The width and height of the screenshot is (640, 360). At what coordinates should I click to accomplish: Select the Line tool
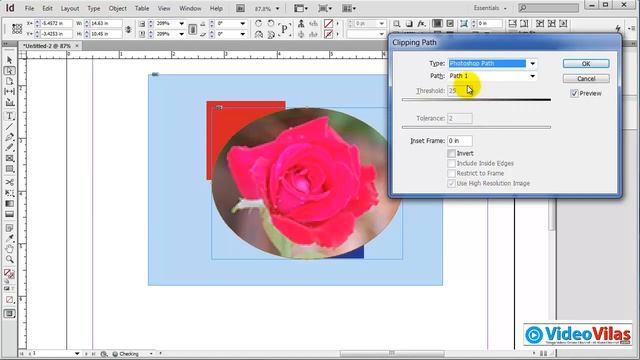[9, 127]
